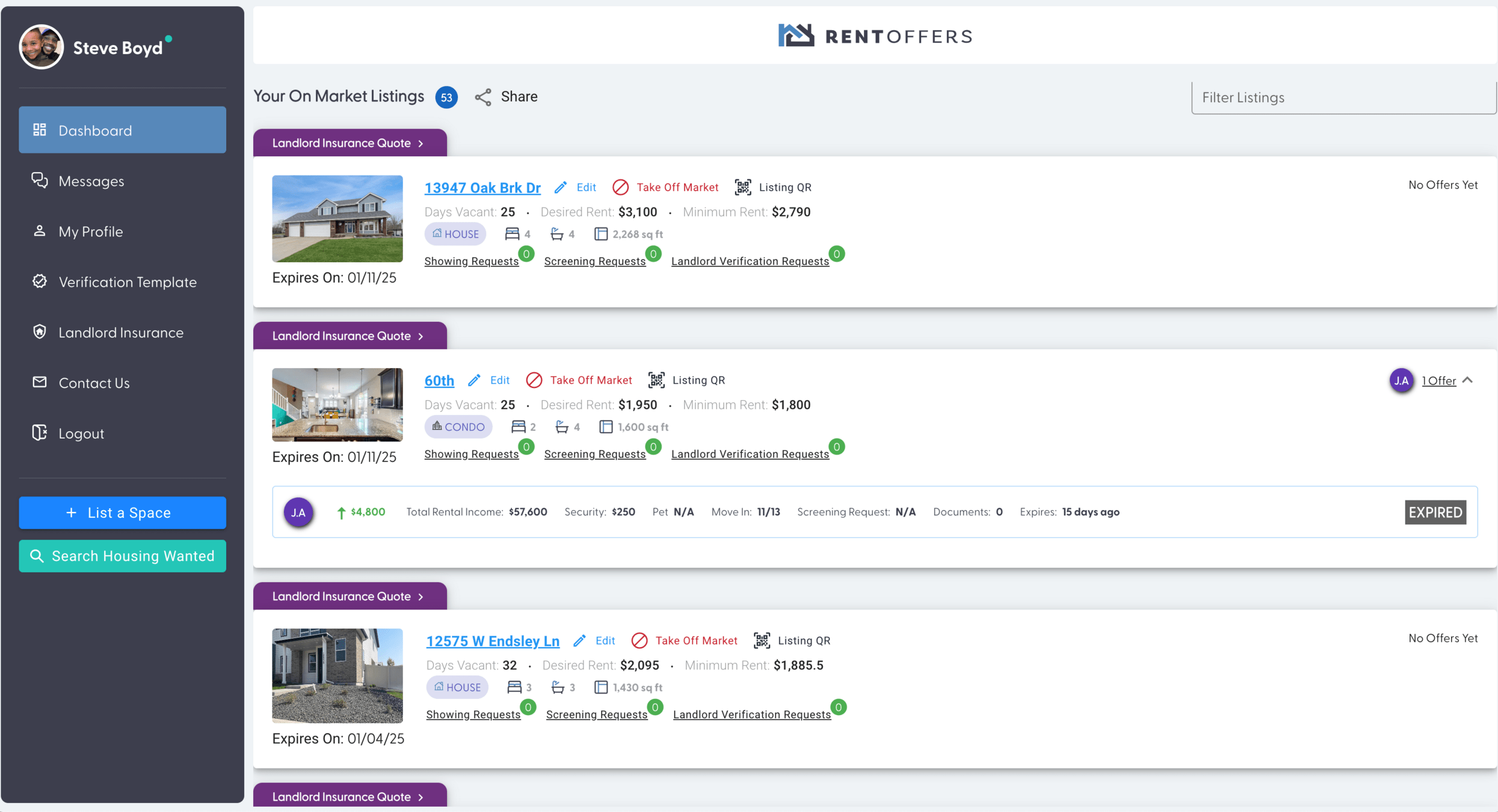Open Screening Requests for the 60th listing
This screenshot has height=812, width=1498.
[x=594, y=454]
